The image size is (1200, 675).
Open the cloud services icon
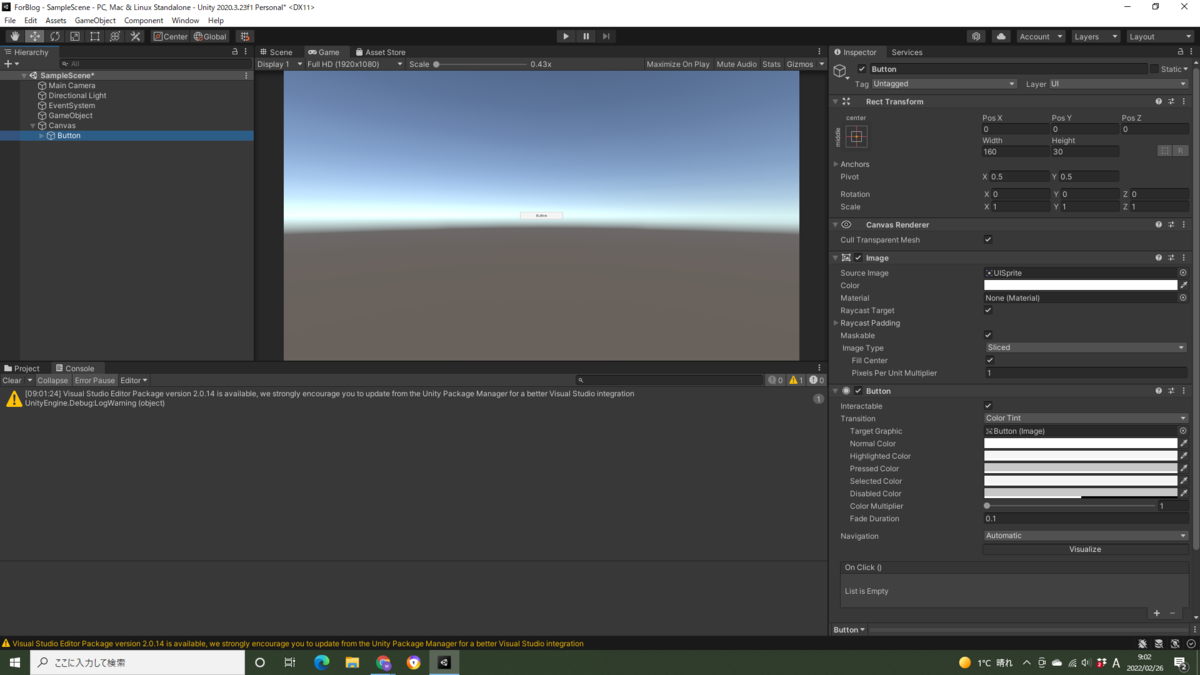[x=1001, y=36]
